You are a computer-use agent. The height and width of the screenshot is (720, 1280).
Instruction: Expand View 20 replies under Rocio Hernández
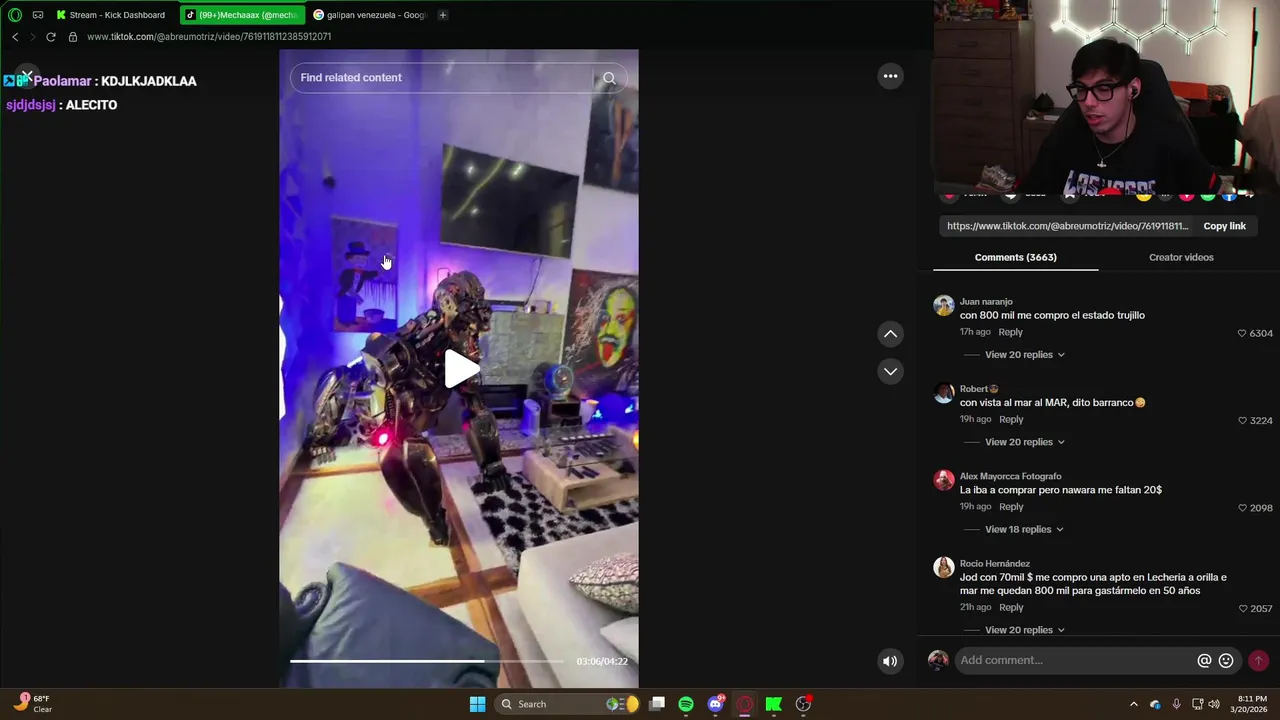pyautogui.click(x=1024, y=630)
